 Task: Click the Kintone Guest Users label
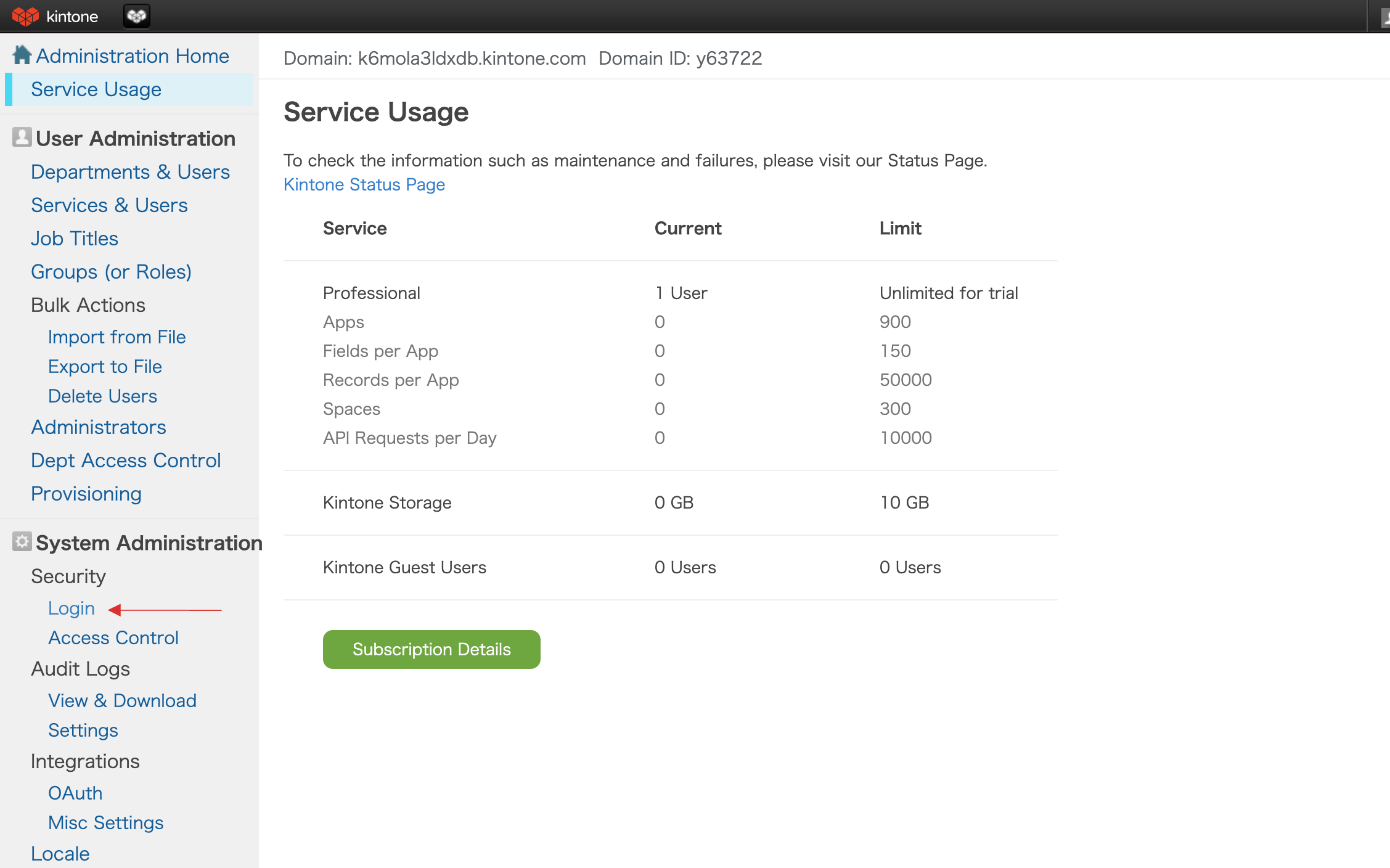(x=404, y=567)
